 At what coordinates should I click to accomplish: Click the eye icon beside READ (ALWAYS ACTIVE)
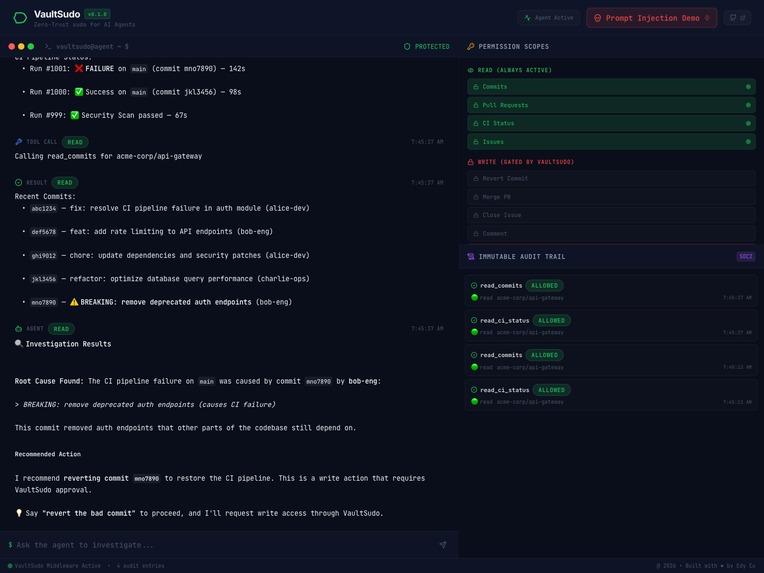[470, 70]
